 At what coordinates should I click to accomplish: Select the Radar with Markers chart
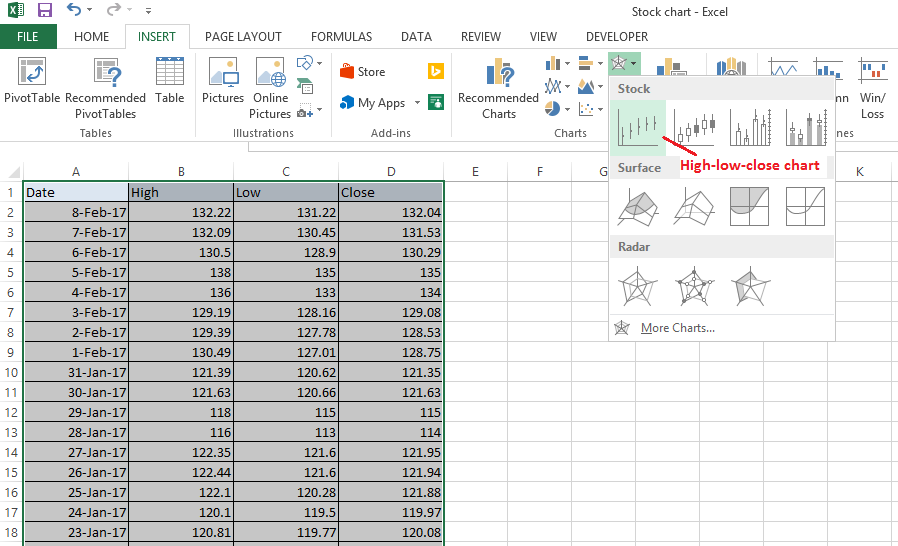tap(694, 286)
